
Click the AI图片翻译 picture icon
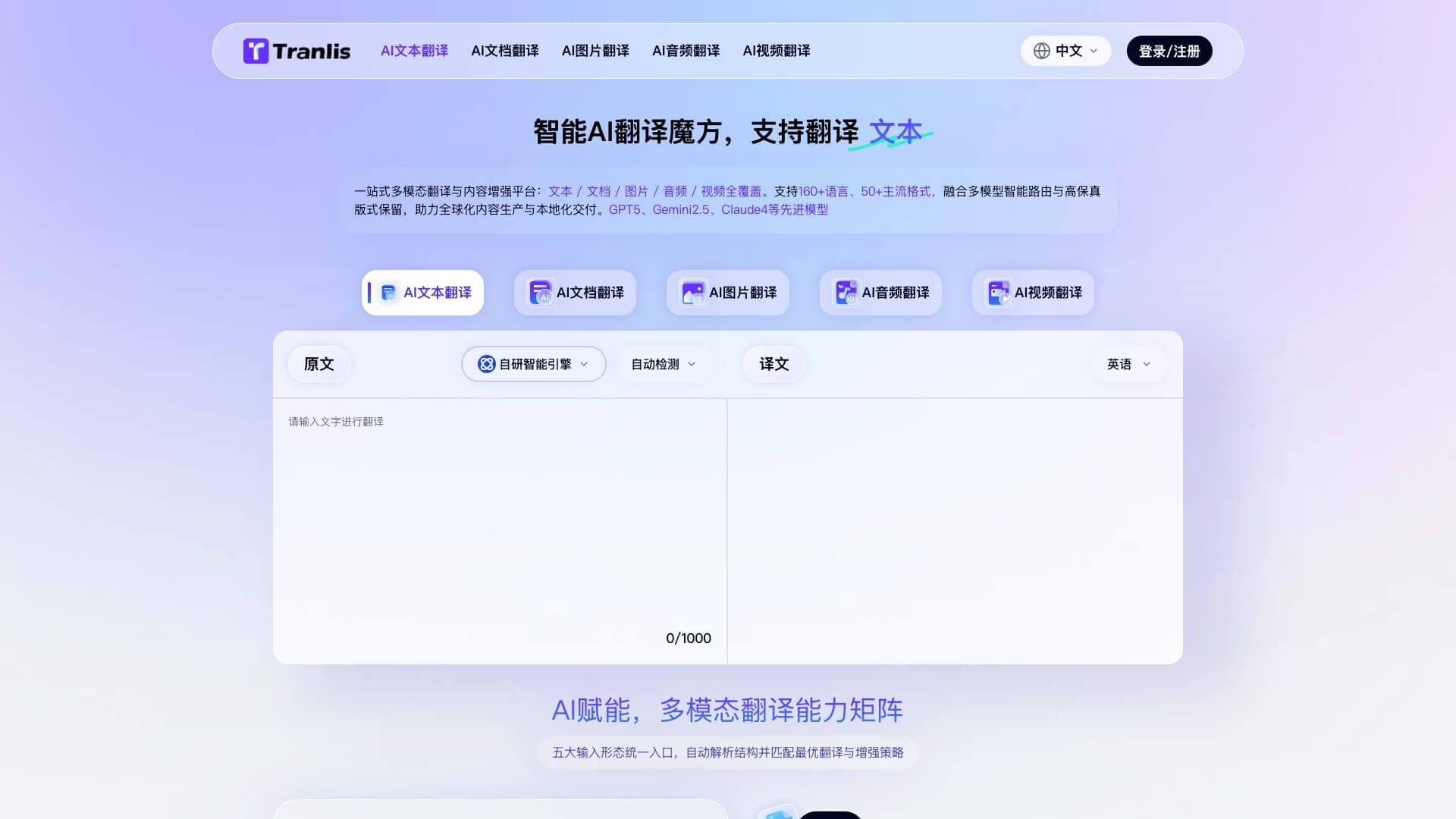pos(693,293)
